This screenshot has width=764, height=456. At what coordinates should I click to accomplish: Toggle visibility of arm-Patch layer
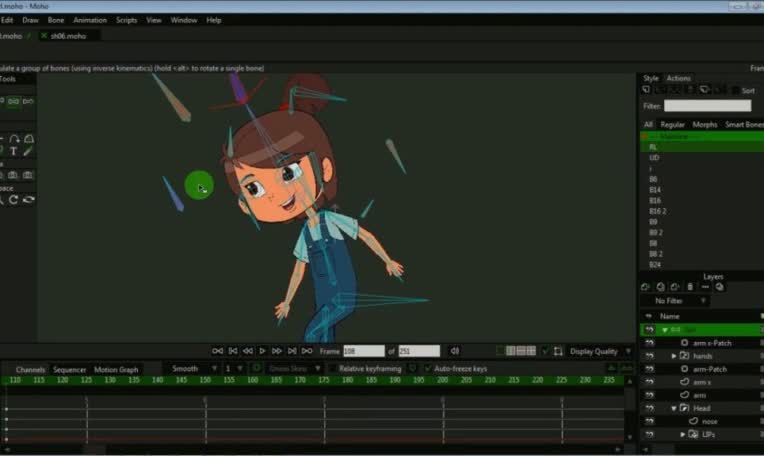click(649, 369)
